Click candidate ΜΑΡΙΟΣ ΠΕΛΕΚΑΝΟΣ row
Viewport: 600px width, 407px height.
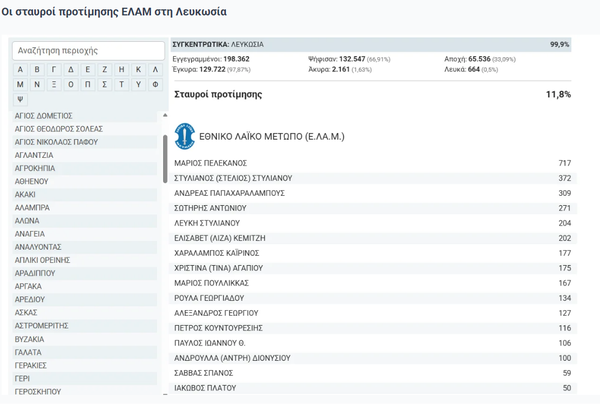[x=373, y=163]
